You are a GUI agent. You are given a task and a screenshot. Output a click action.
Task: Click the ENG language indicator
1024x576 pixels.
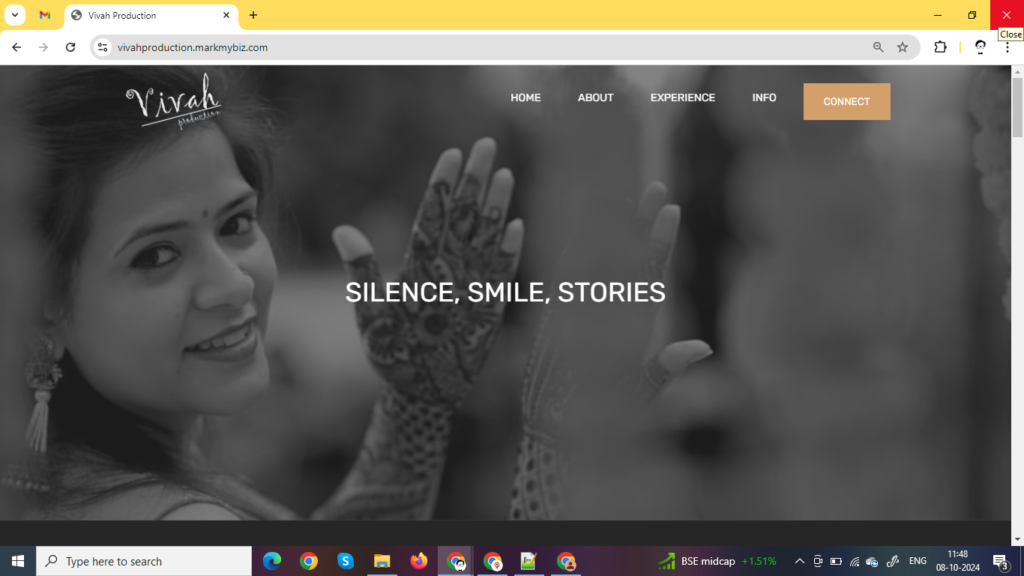(x=917, y=561)
